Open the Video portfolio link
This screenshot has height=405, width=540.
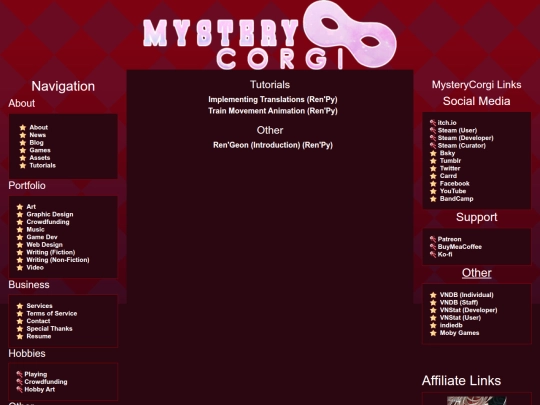click(35, 267)
